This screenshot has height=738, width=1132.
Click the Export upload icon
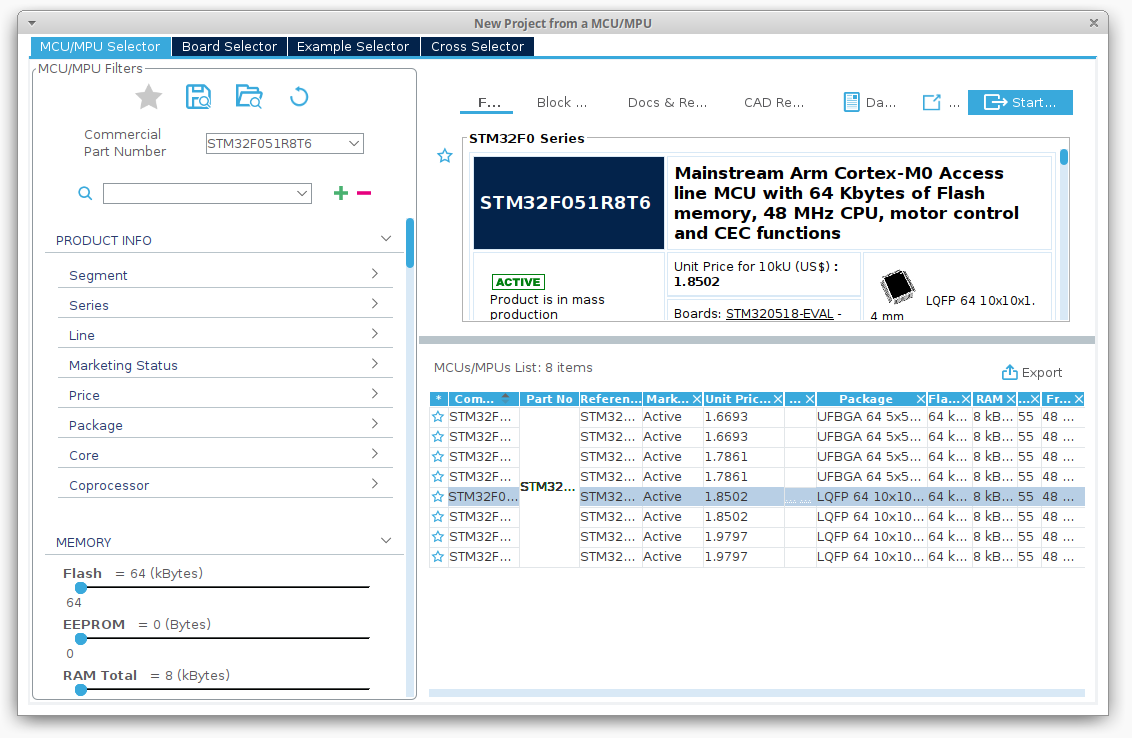click(x=1009, y=373)
